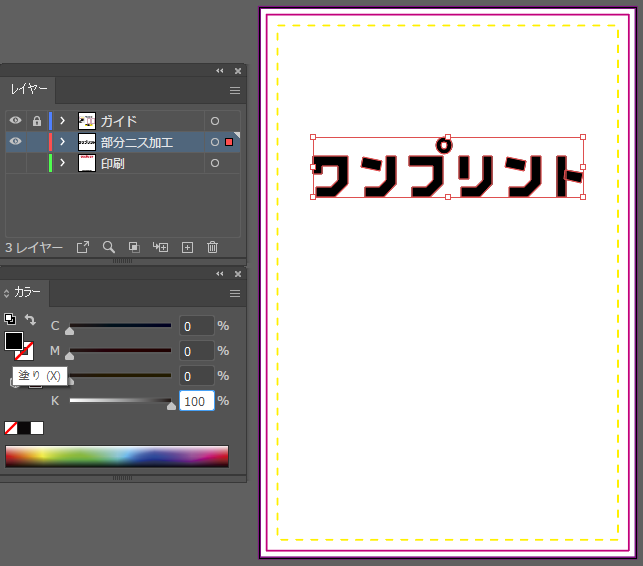Make or release clipping mask icon
Screen dimensions: 643x566
coord(134,247)
